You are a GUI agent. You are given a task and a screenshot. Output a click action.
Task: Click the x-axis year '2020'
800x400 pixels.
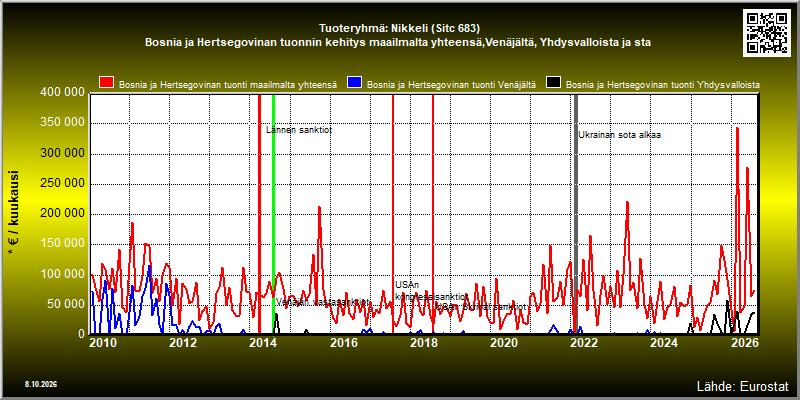click(x=503, y=342)
